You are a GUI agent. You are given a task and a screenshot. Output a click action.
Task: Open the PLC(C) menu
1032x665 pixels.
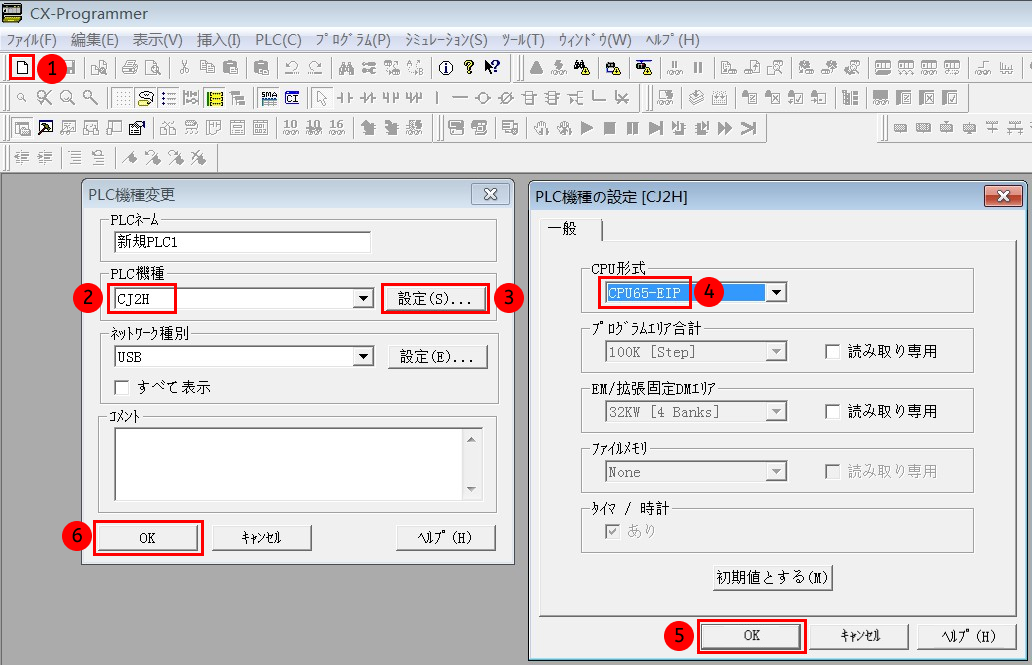pyautogui.click(x=278, y=40)
